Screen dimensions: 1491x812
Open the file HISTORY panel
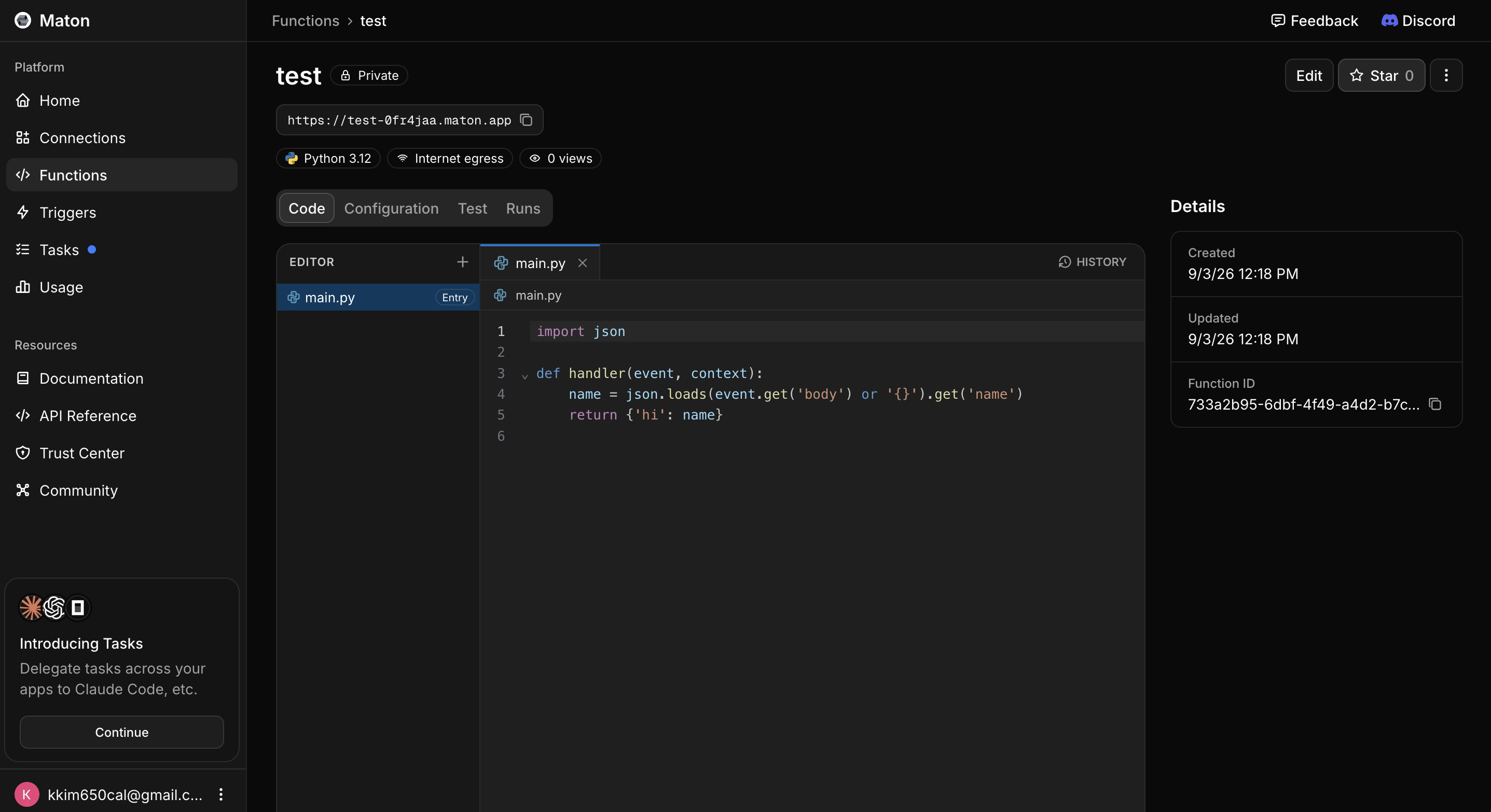pos(1092,262)
